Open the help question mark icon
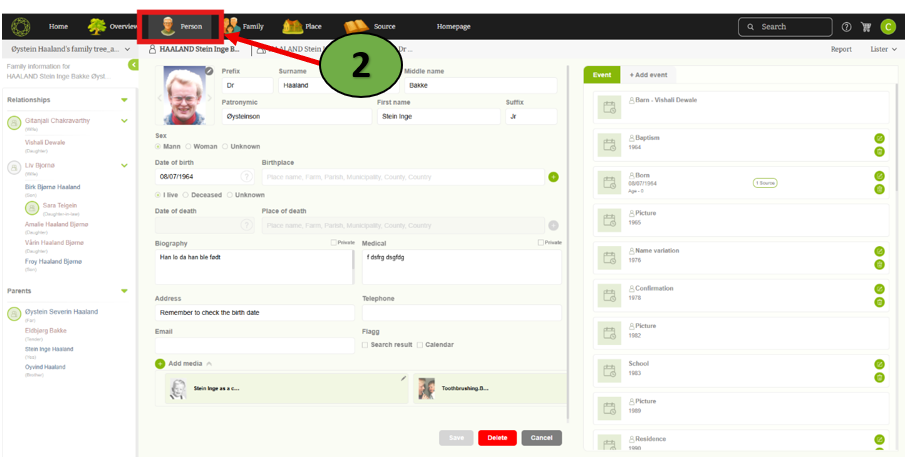The width and height of the screenshot is (915, 476). tap(846, 27)
